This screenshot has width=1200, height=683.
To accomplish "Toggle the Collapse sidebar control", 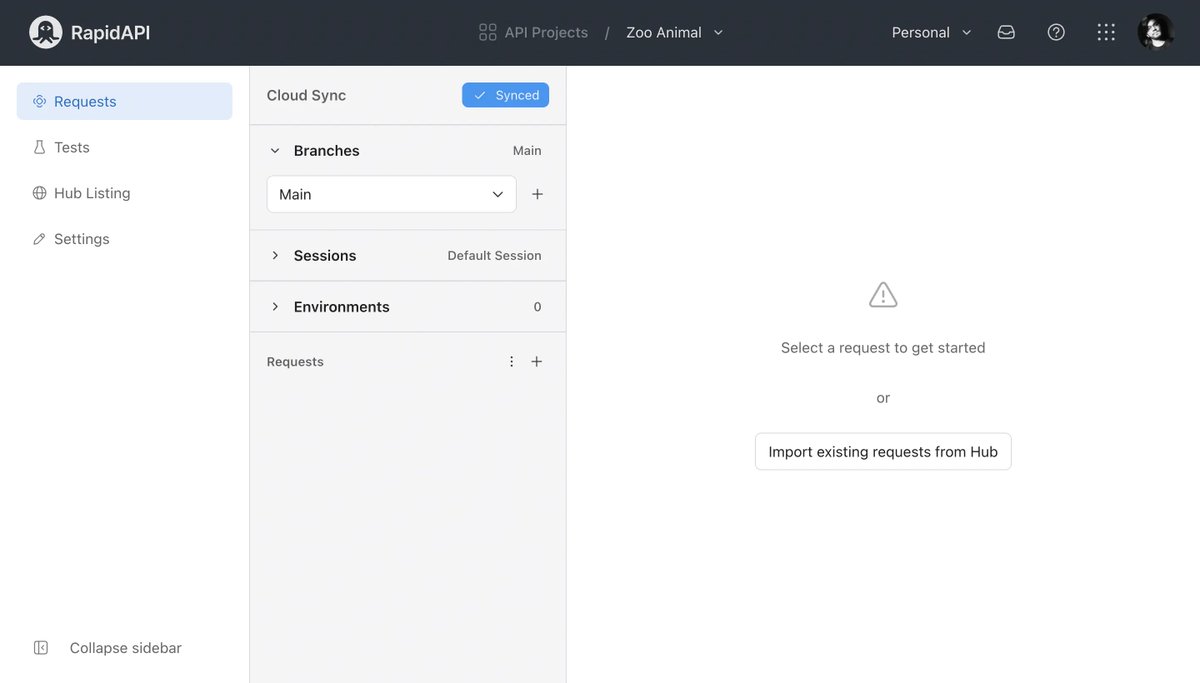I will pos(40,647).
